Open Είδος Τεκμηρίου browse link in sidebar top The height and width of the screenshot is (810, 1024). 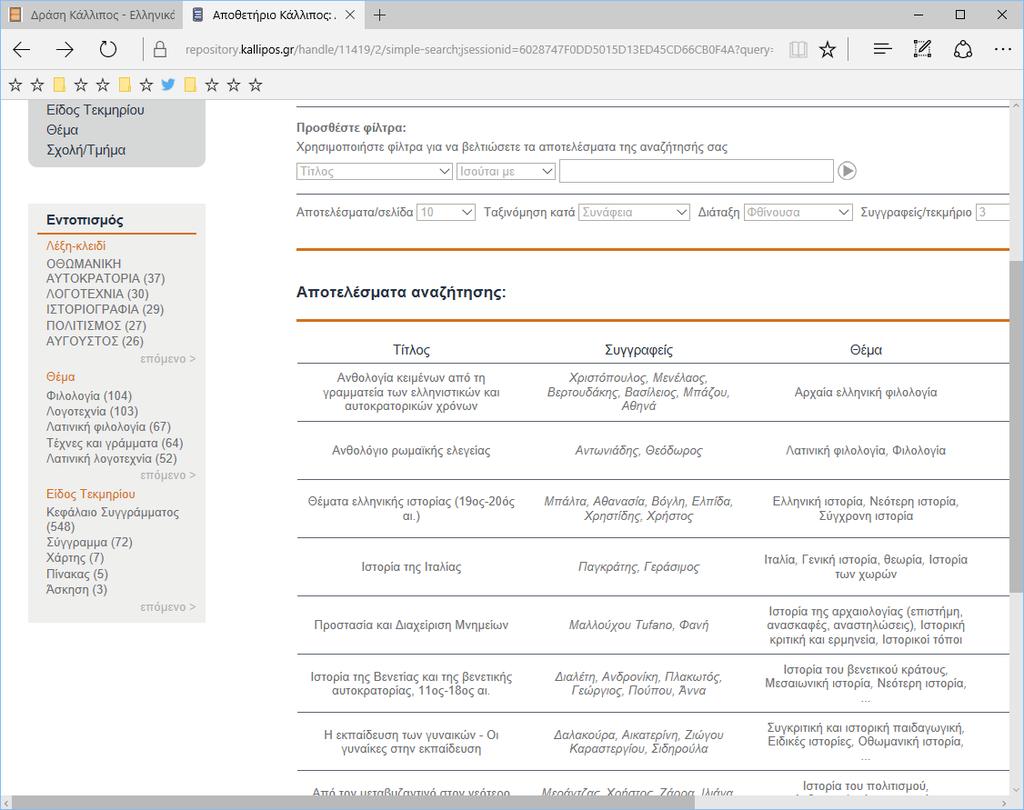click(x=95, y=110)
